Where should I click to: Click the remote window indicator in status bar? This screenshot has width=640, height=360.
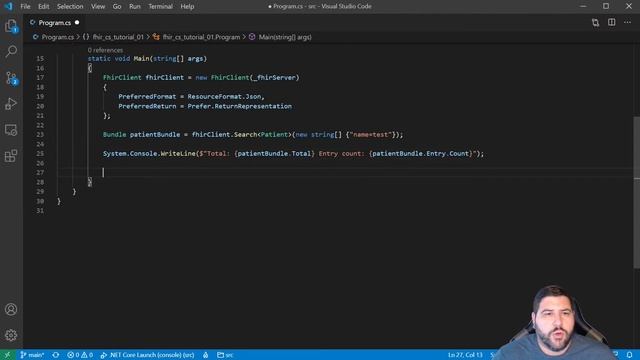click(7, 355)
